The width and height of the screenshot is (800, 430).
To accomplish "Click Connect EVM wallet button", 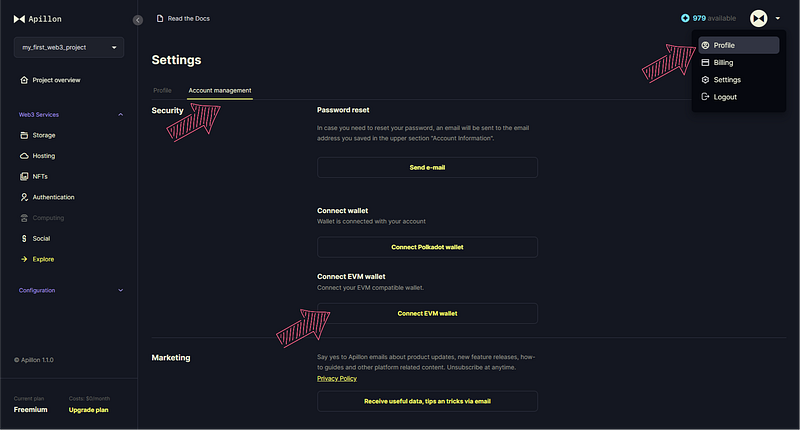I will [x=427, y=313].
